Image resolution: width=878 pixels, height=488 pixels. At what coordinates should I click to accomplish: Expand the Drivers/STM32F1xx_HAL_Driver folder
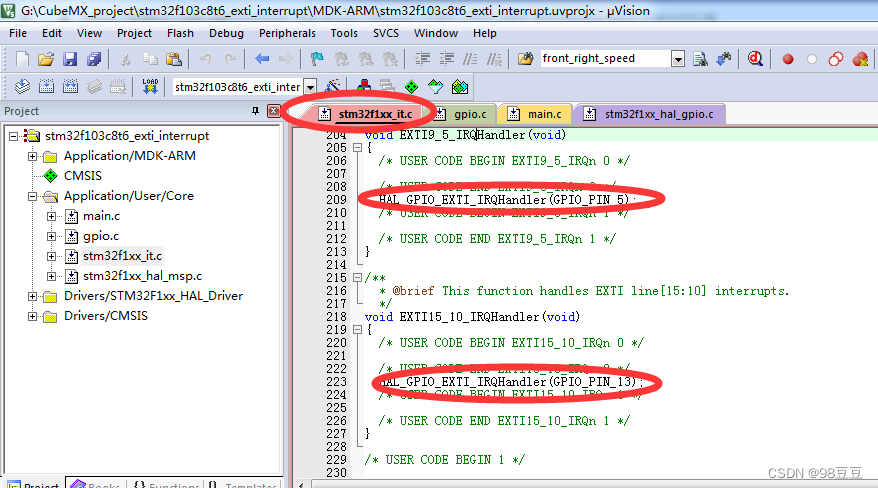tap(32, 296)
